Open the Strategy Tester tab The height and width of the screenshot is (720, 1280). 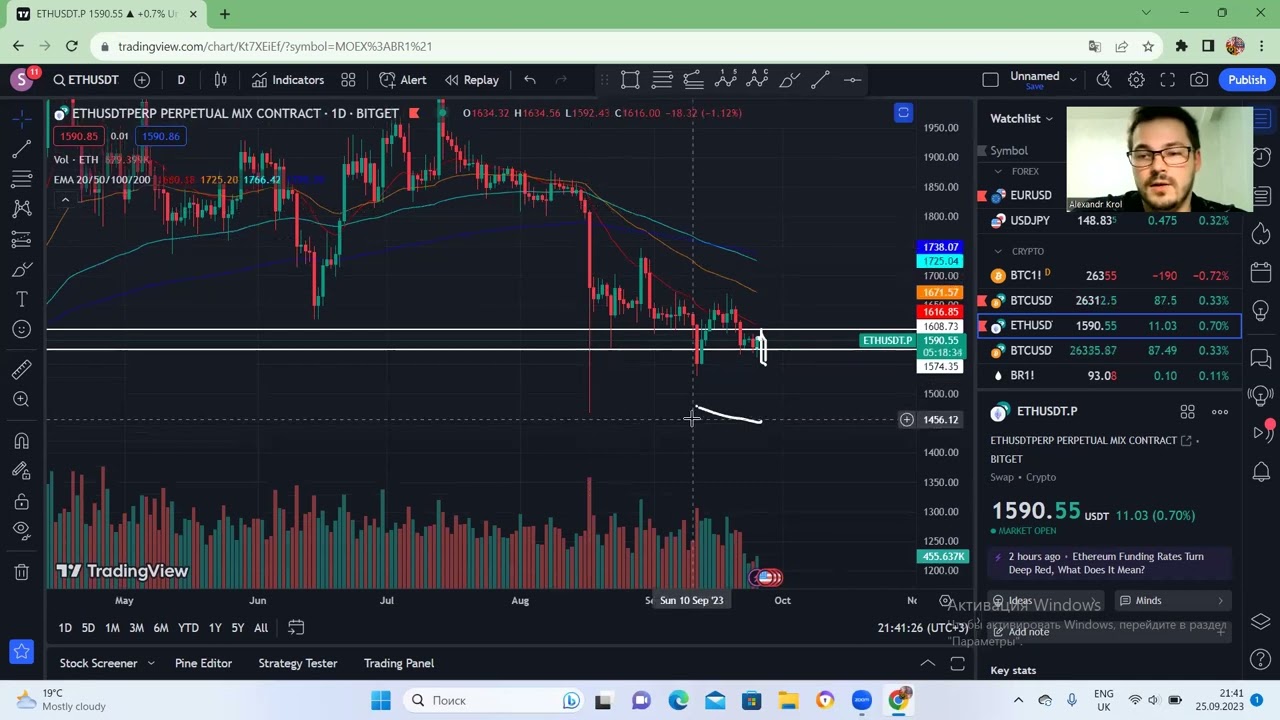(x=298, y=663)
